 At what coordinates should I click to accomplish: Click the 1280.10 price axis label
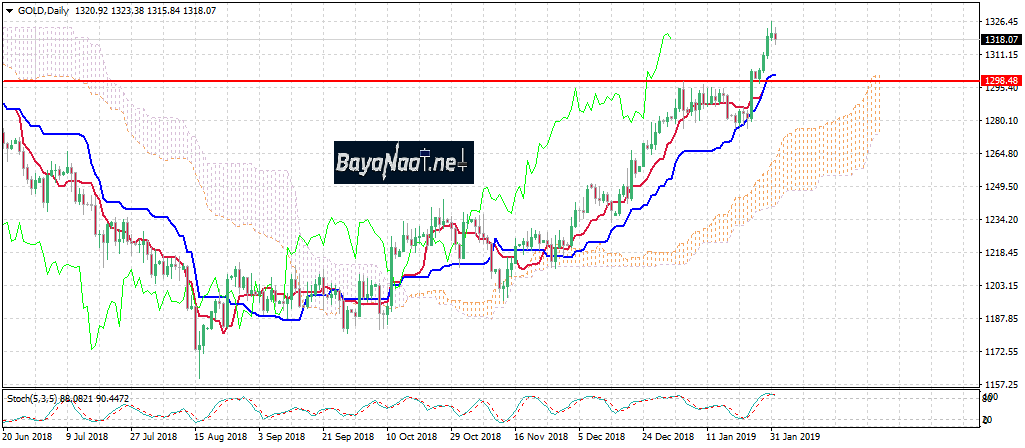point(1000,121)
